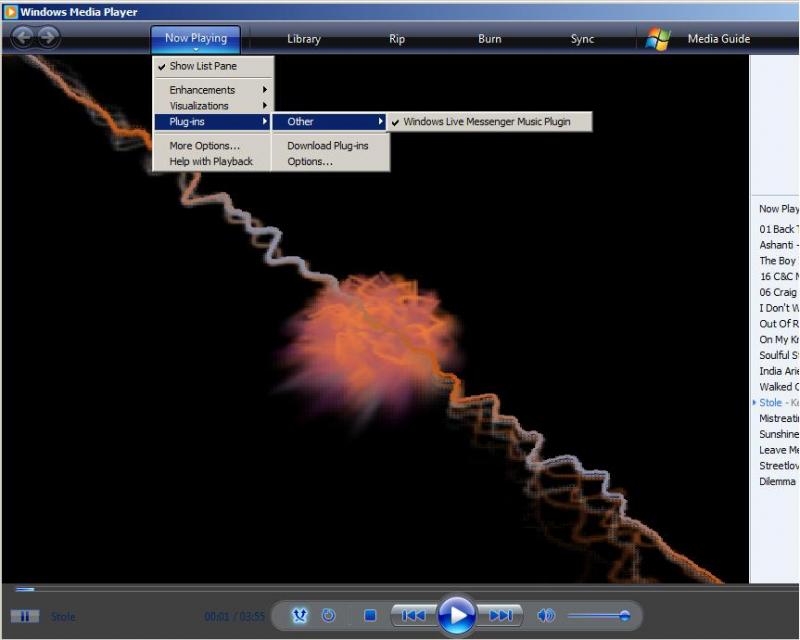
Task: Select the Streetlove track in playlist
Action: (779, 466)
